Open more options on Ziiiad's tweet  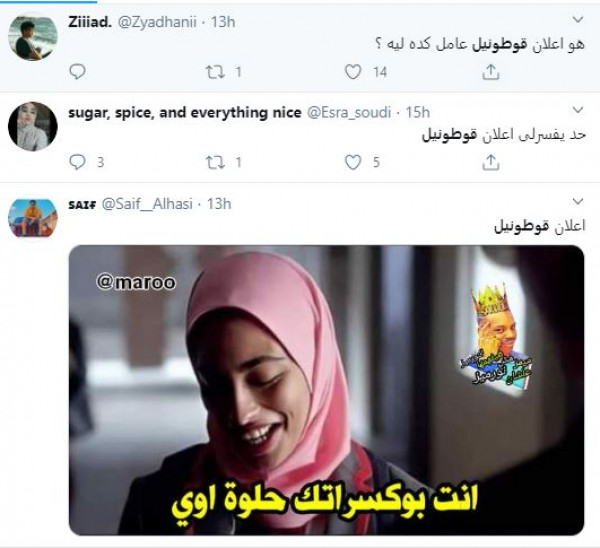pyautogui.click(x=577, y=19)
